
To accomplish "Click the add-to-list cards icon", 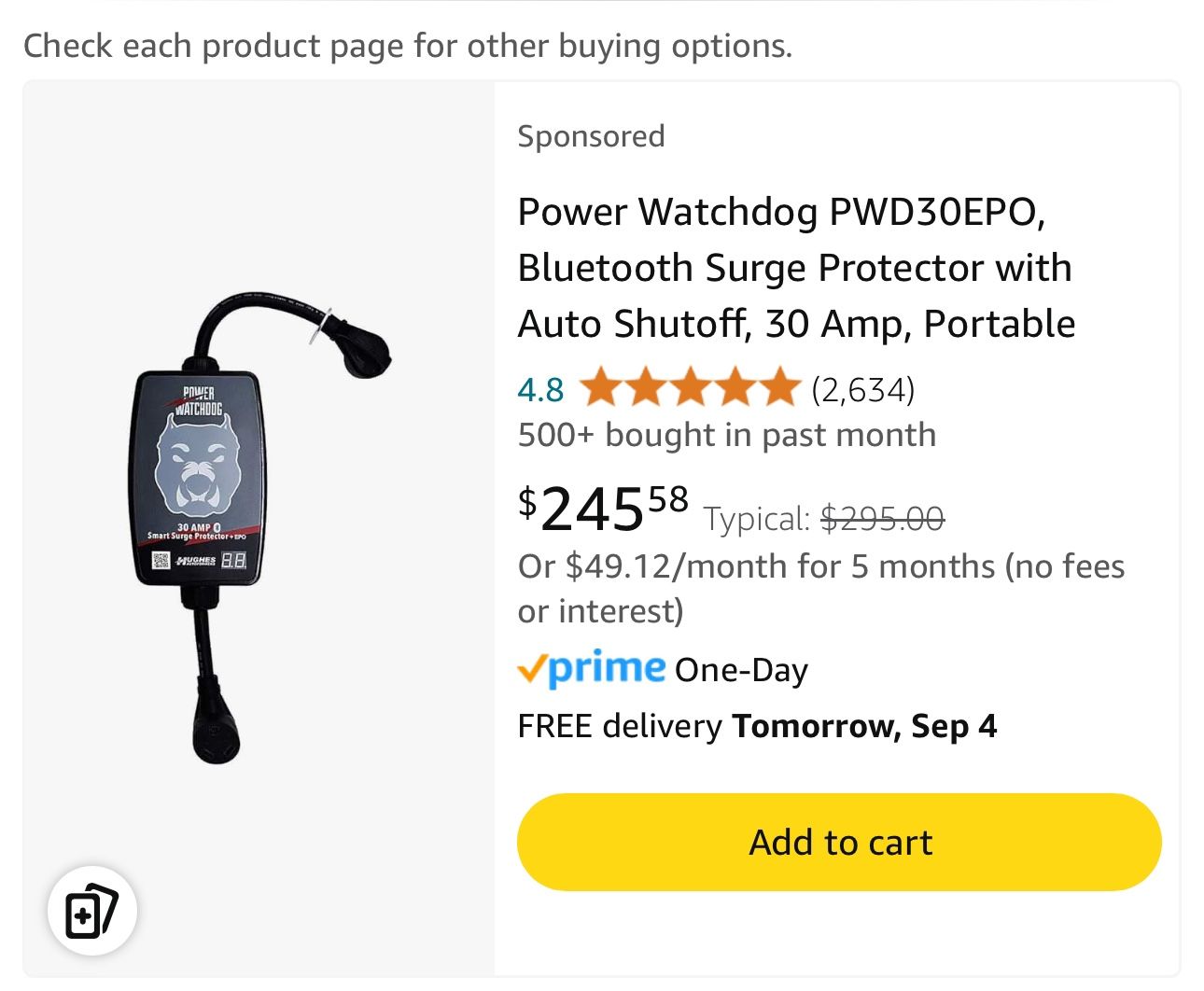I will click(91, 911).
